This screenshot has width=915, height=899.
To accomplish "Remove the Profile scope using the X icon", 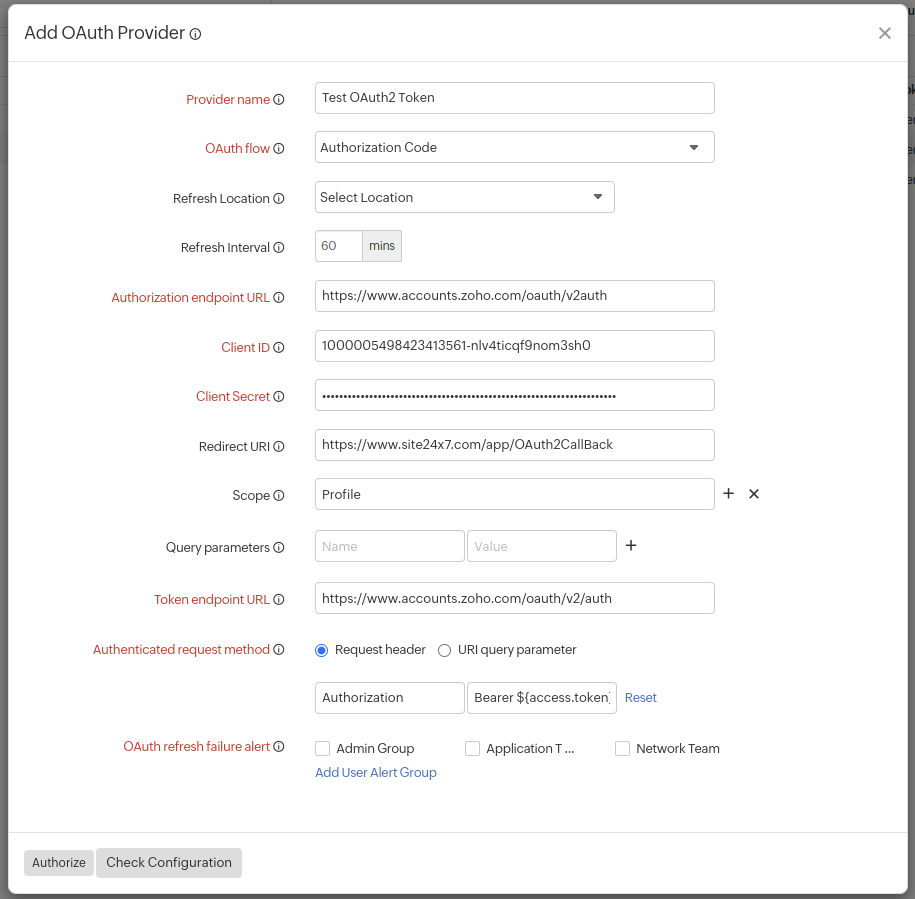I will point(754,493).
